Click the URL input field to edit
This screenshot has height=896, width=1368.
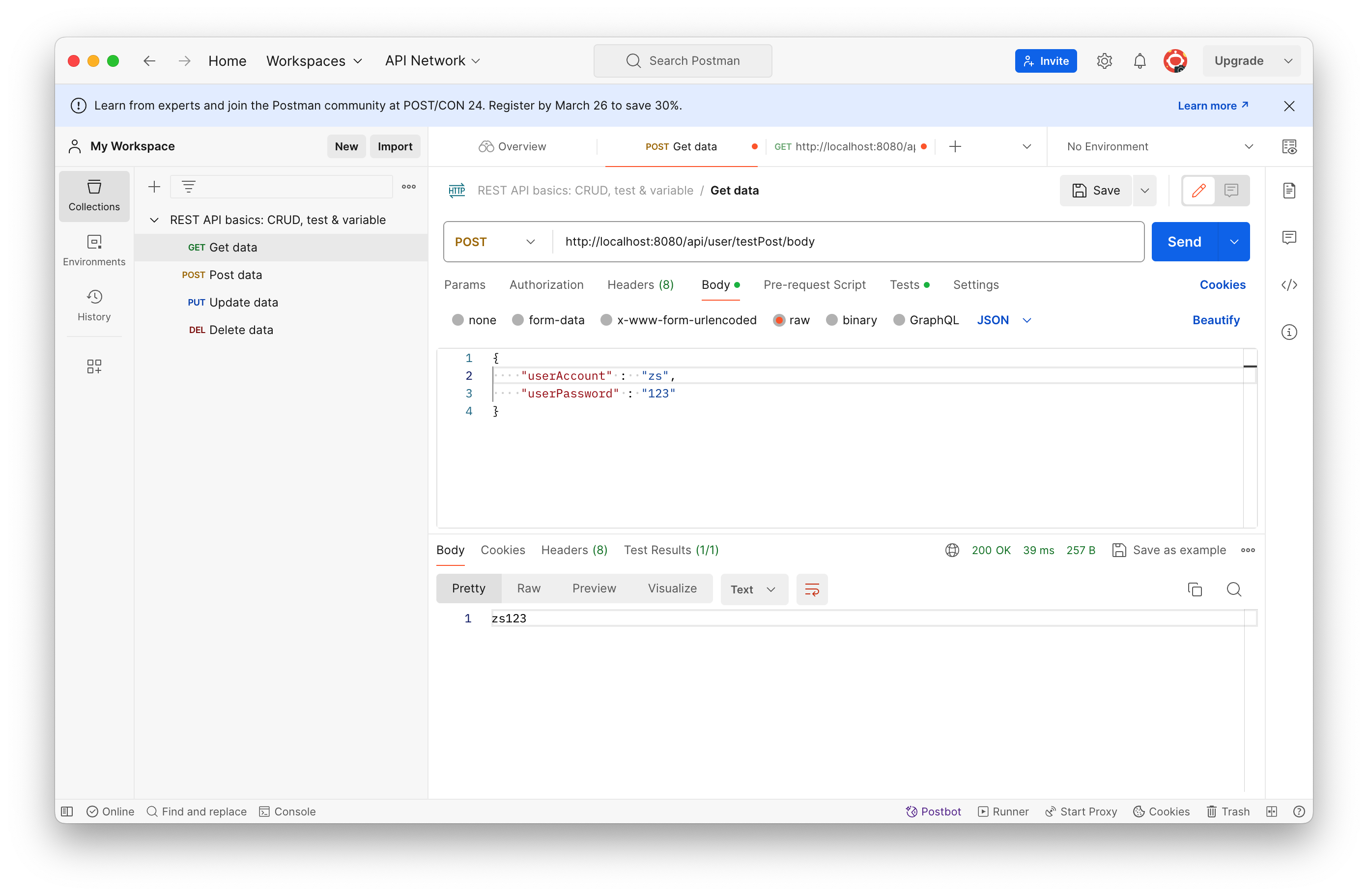(849, 241)
